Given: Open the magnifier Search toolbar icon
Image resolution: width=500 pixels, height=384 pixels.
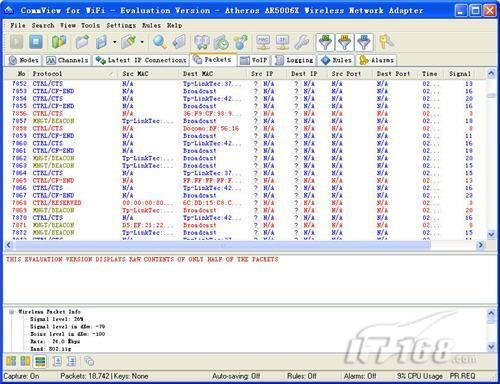Looking at the screenshot, I should click(x=160, y=42).
